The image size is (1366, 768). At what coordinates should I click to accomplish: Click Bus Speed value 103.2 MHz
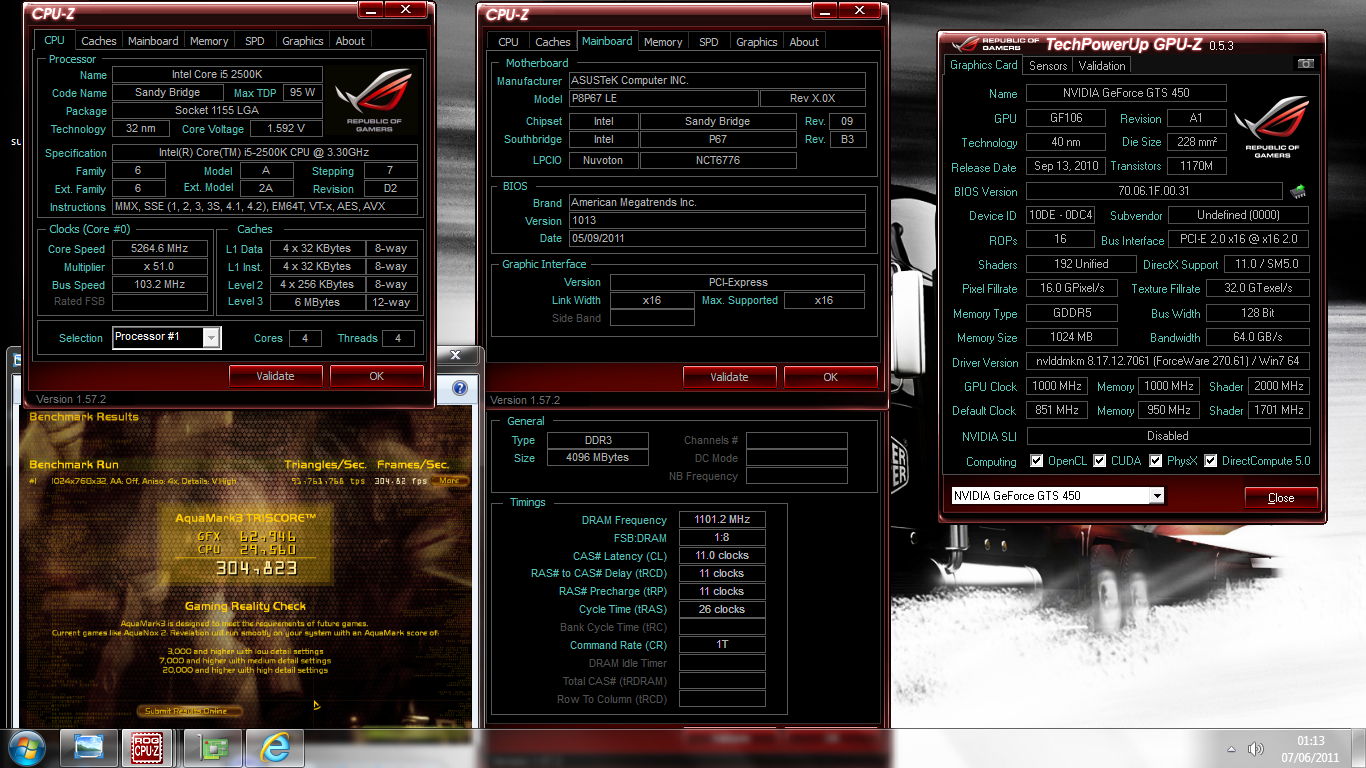[160, 285]
